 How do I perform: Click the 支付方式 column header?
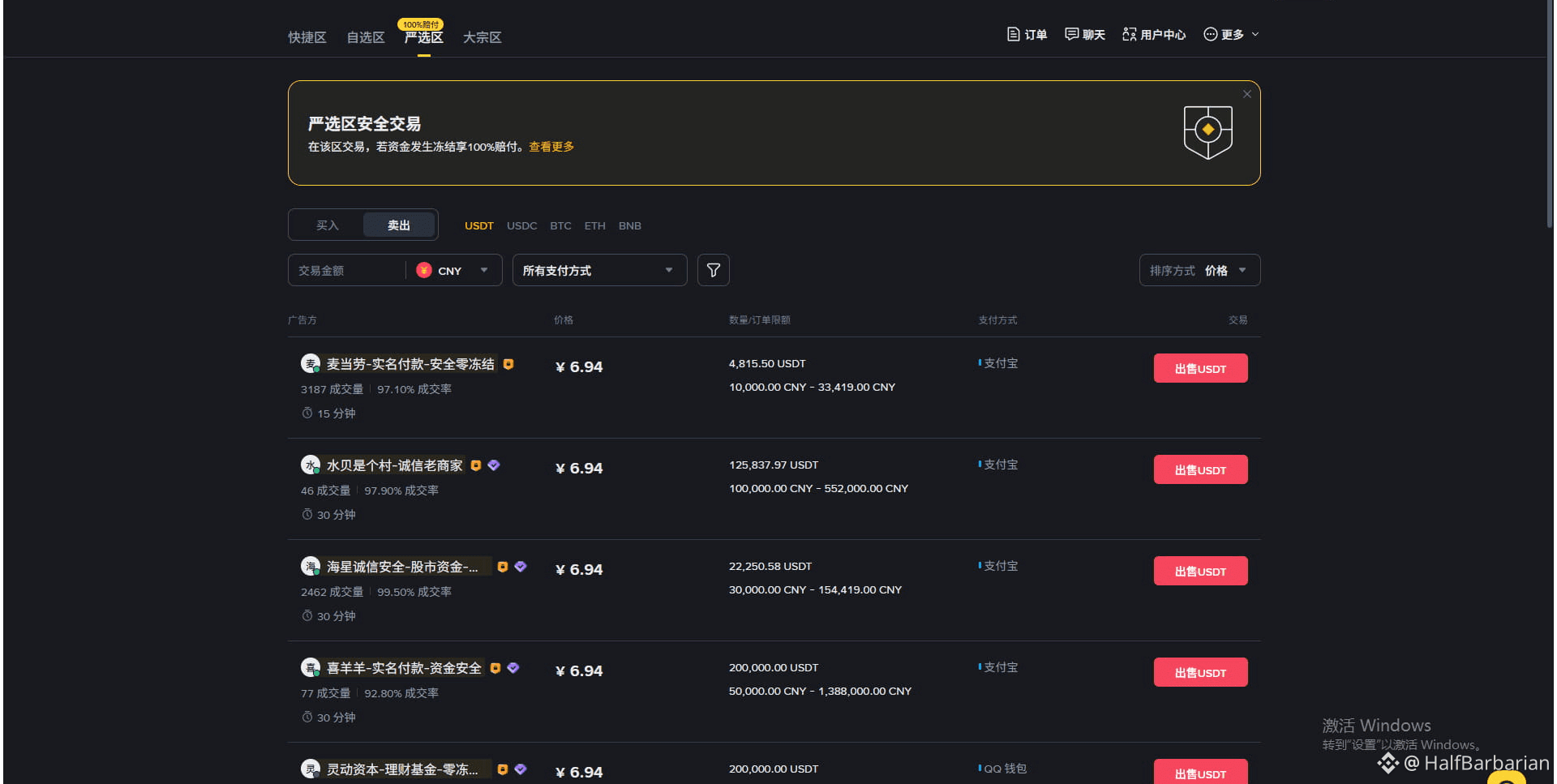[998, 320]
